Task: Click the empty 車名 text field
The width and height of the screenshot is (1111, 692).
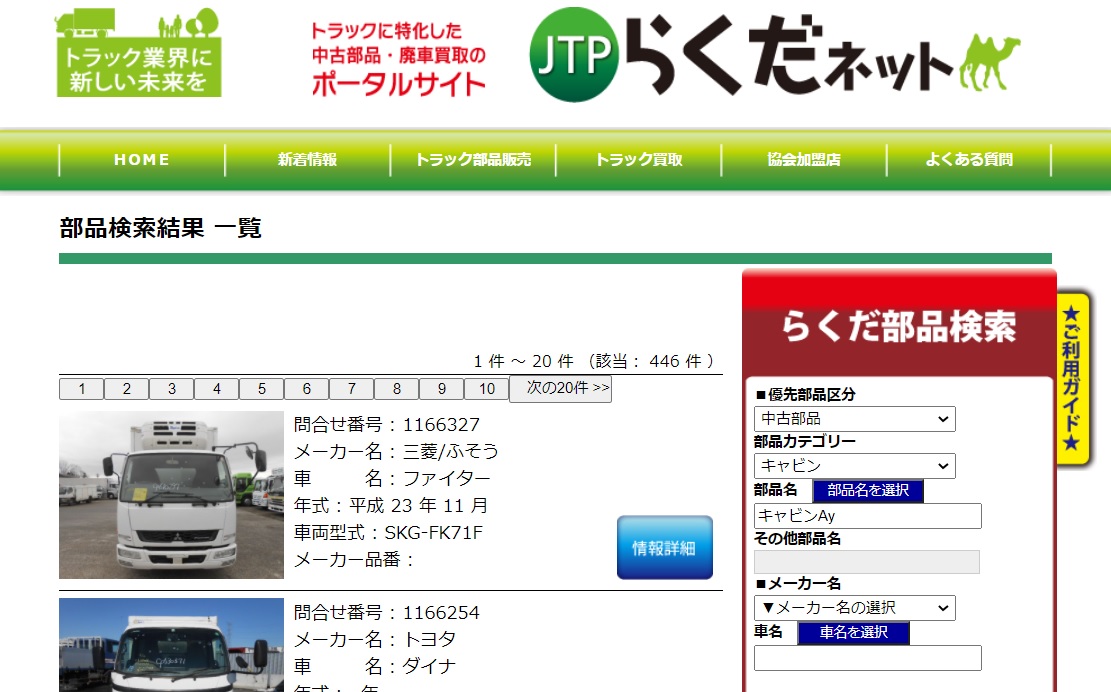Action: (x=867, y=658)
